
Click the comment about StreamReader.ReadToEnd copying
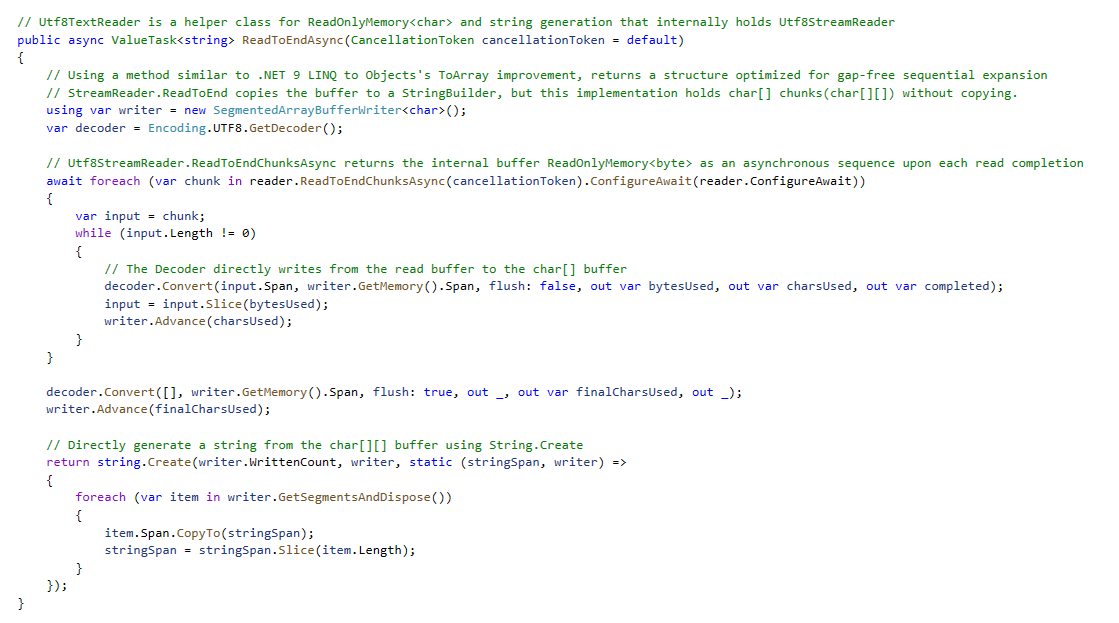(532, 93)
